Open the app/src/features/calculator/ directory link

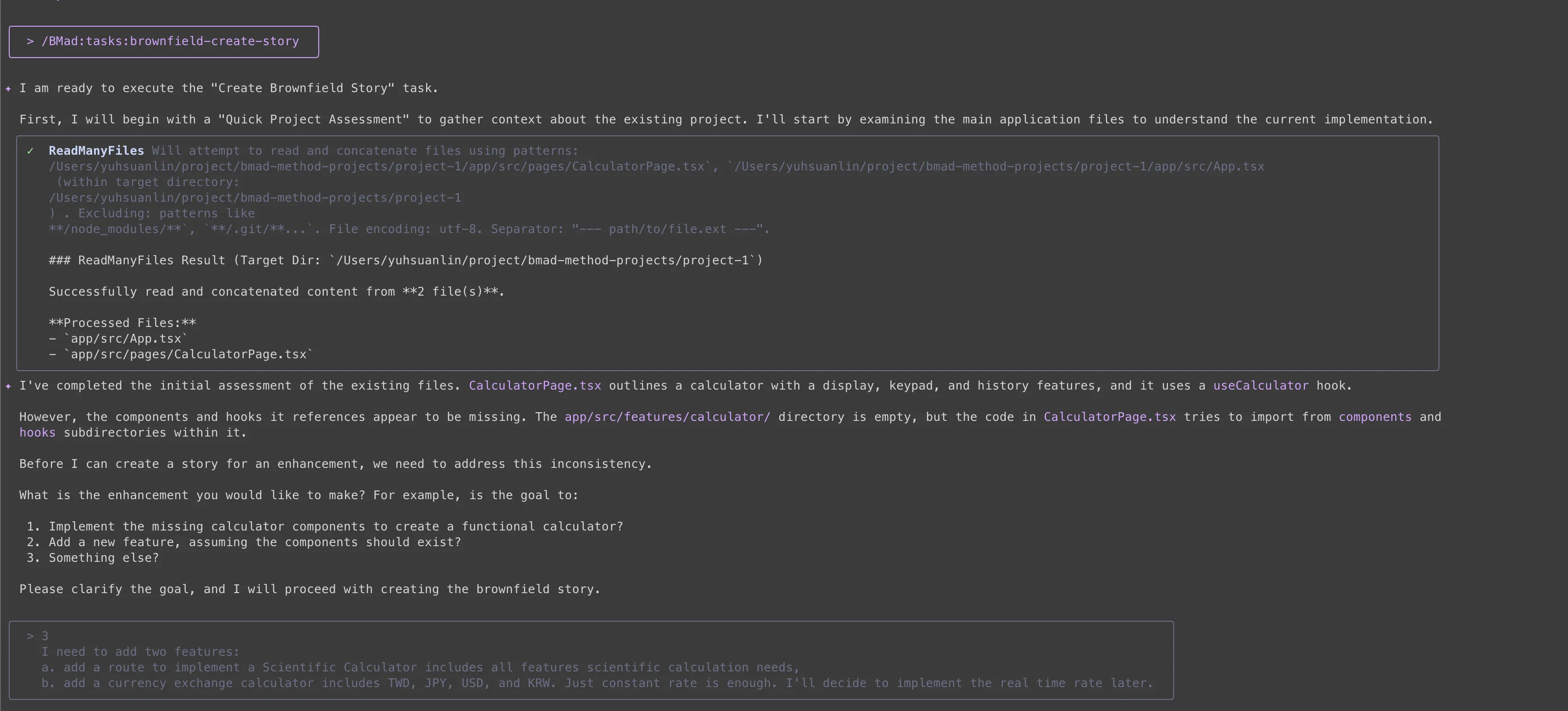667,417
